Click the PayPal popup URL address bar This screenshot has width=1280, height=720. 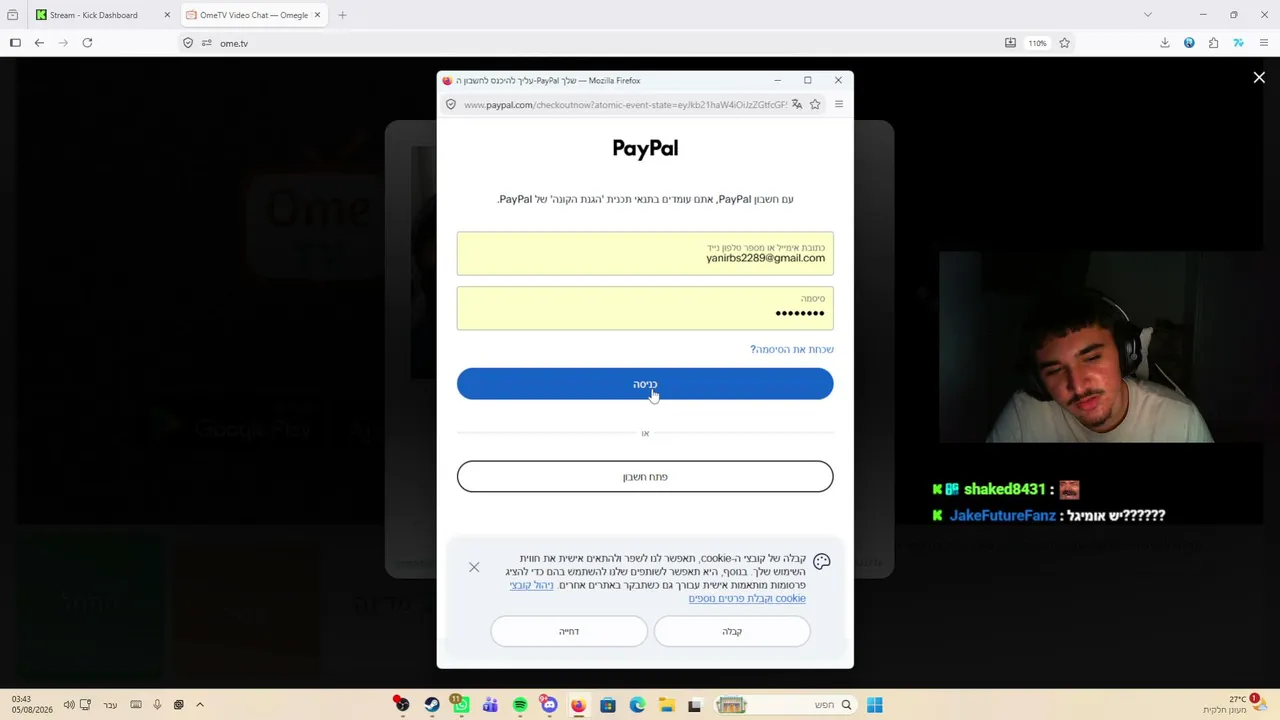(625, 104)
